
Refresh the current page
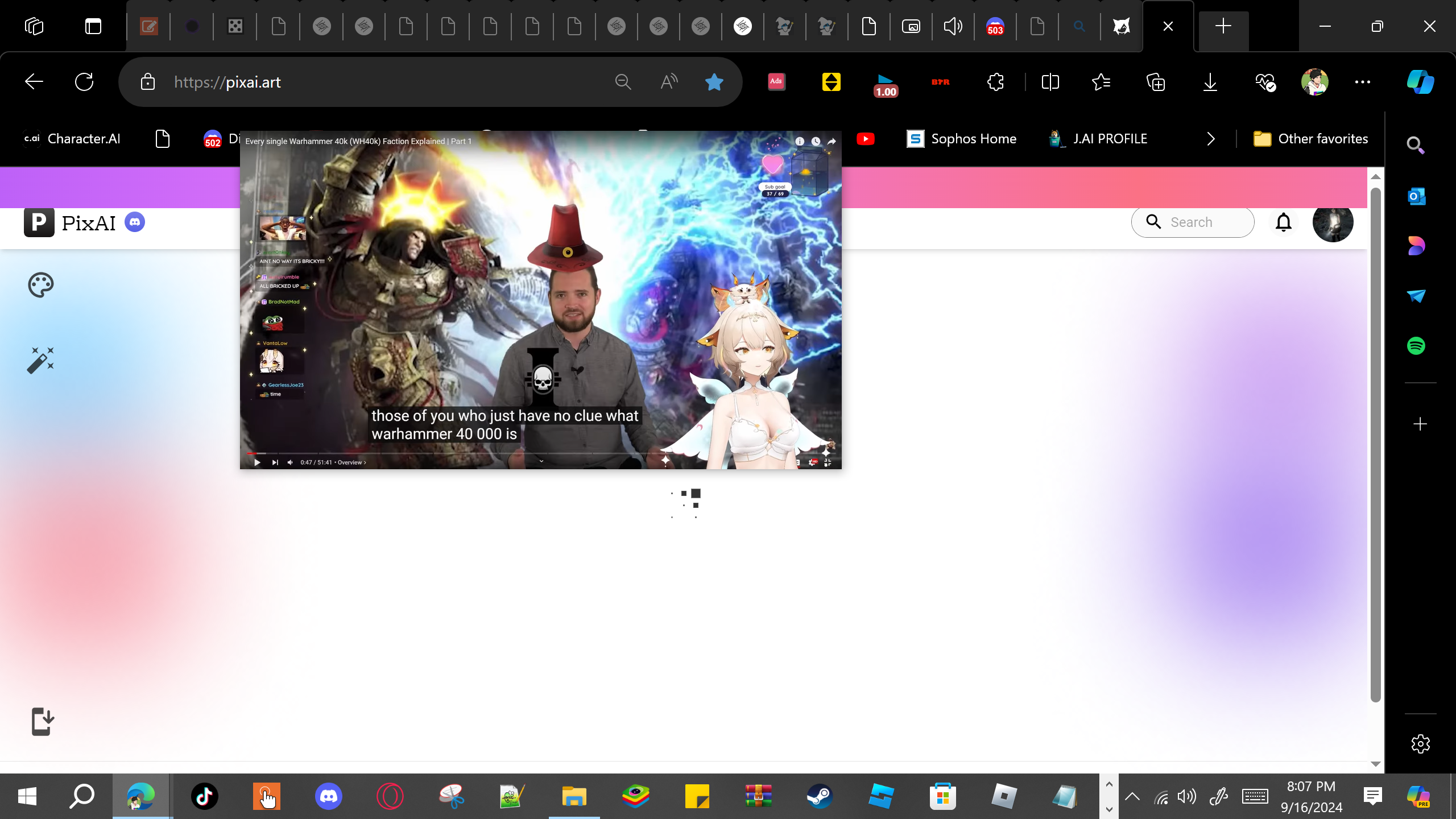click(x=84, y=82)
